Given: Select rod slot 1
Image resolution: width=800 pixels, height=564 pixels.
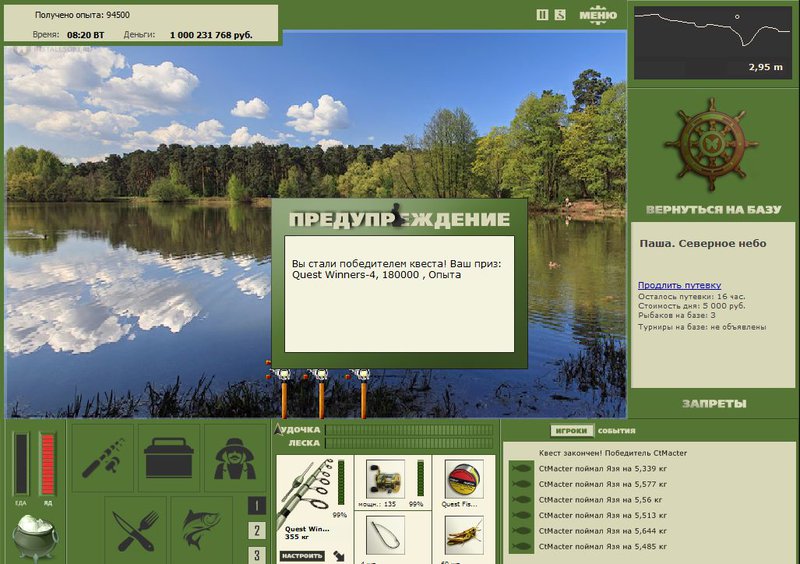Looking at the screenshot, I should point(257,506).
